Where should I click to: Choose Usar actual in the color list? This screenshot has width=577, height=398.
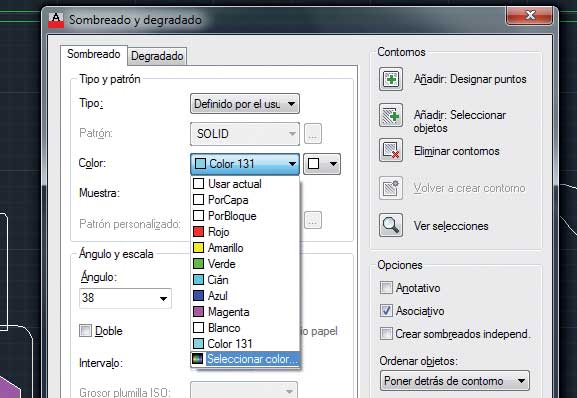pyautogui.click(x=245, y=184)
